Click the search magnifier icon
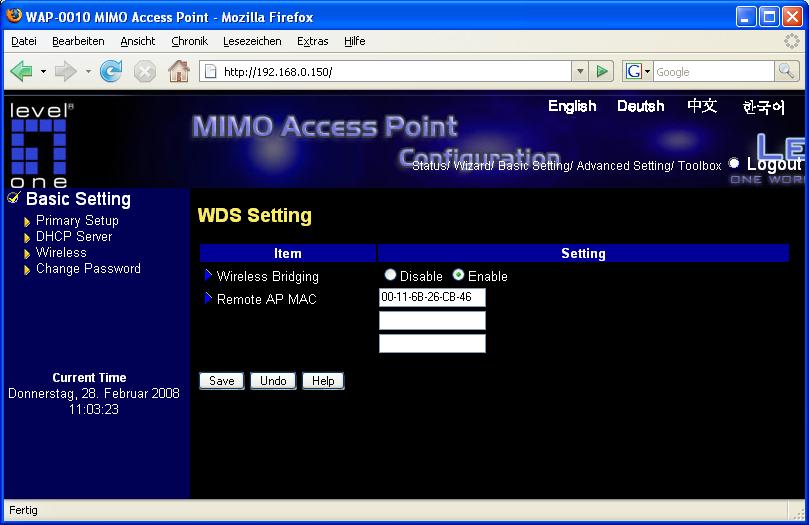809x525 pixels. click(x=787, y=71)
